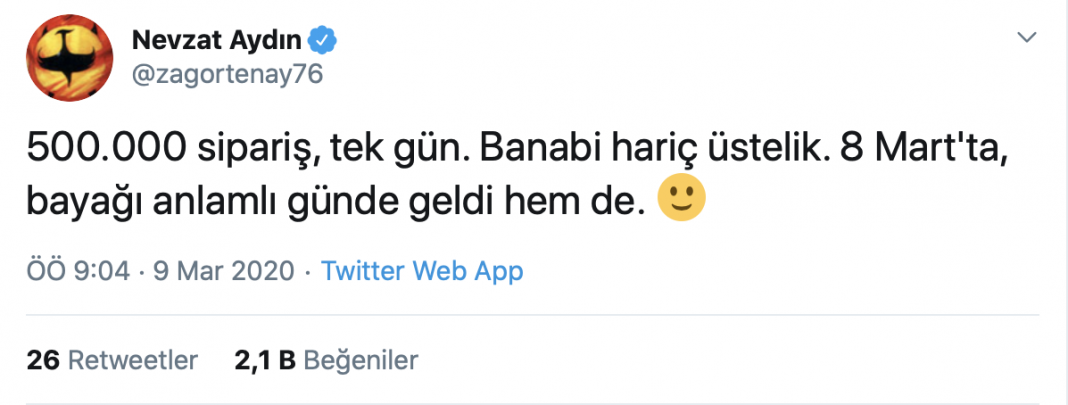Open the Nevzat Aydın display name link

217,42
